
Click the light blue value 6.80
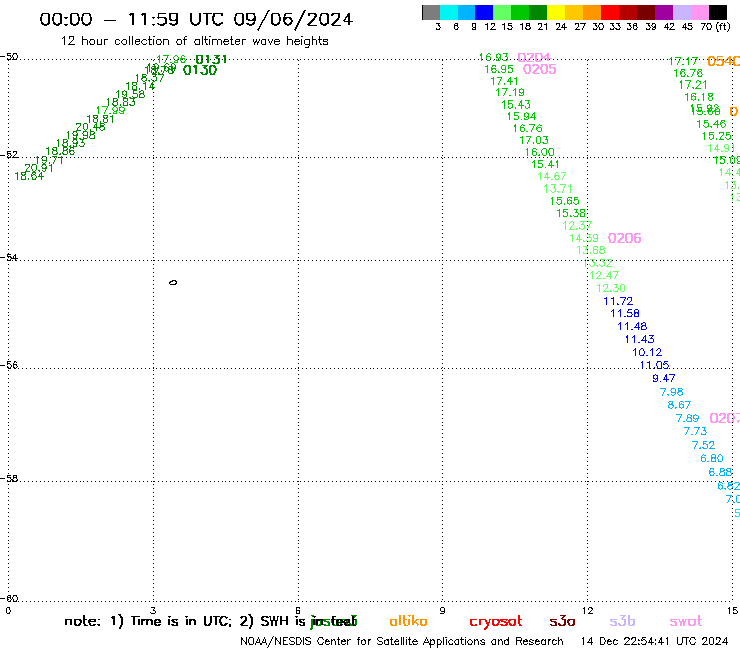coord(712,458)
